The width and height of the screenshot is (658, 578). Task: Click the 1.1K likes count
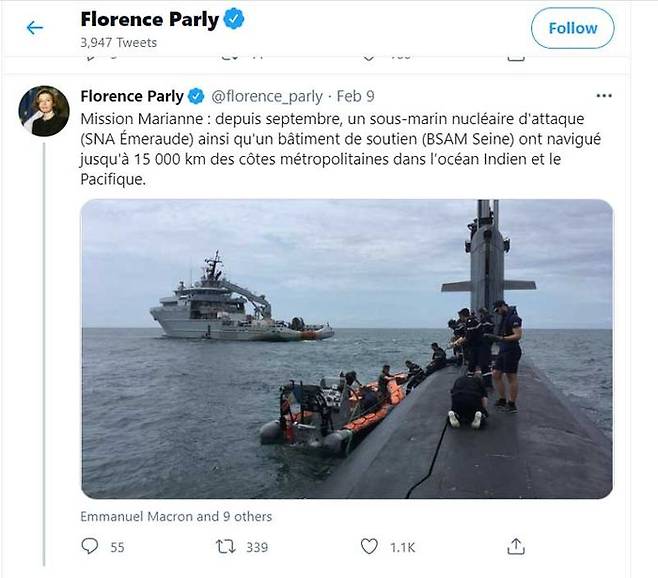click(403, 547)
